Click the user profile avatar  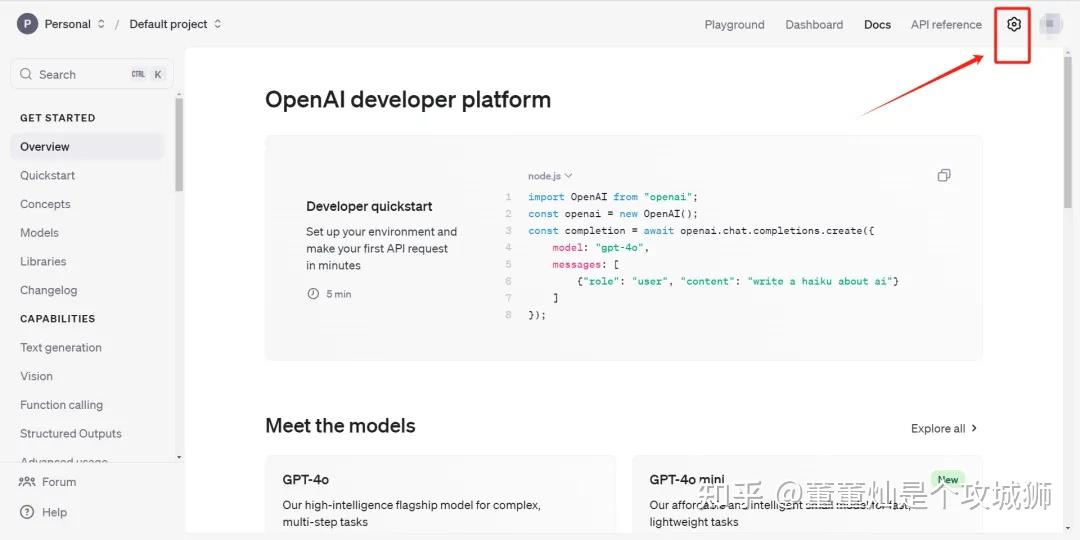point(1049,24)
